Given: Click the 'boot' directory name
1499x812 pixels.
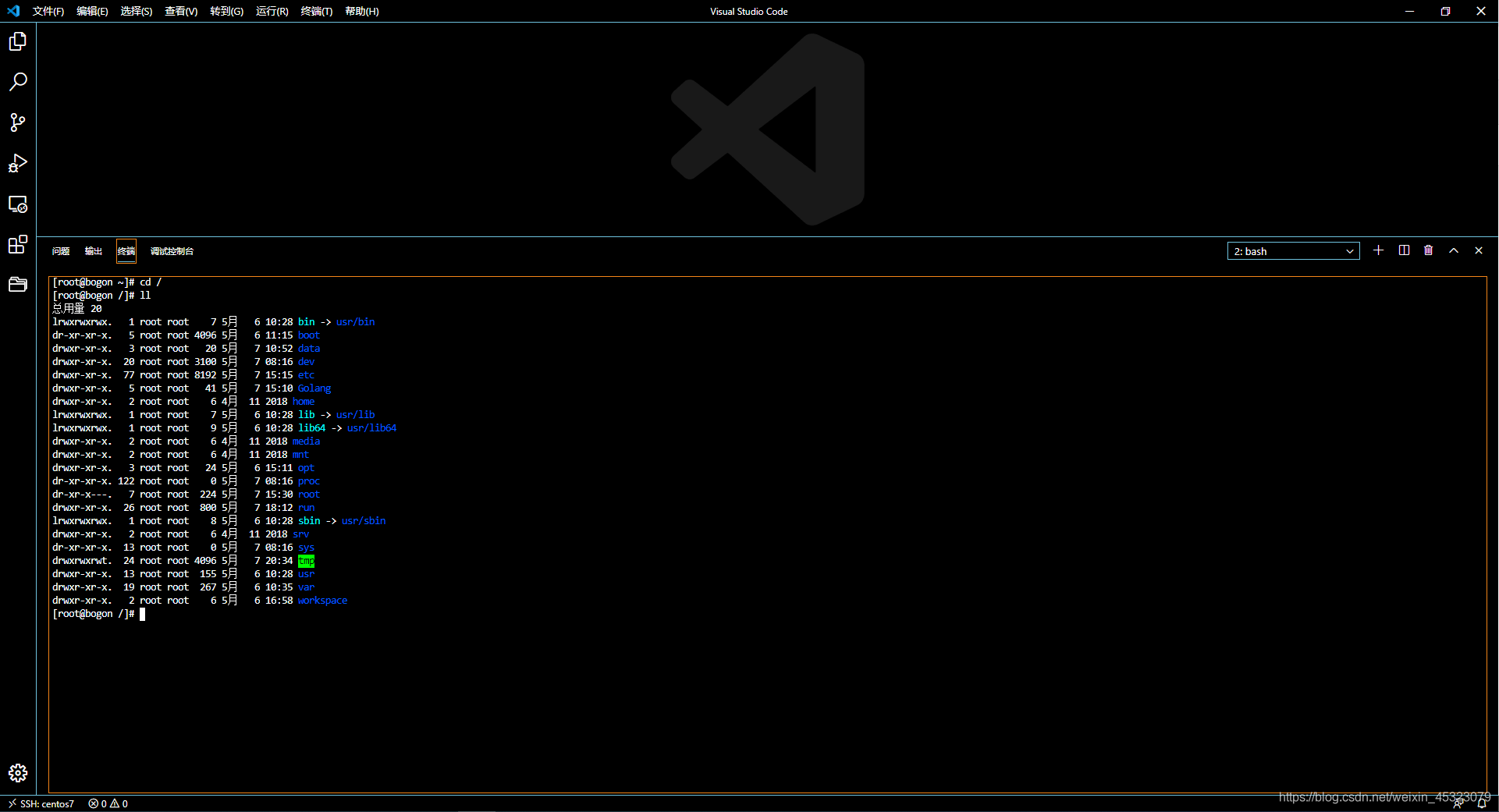Looking at the screenshot, I should [x=309, y=335].
